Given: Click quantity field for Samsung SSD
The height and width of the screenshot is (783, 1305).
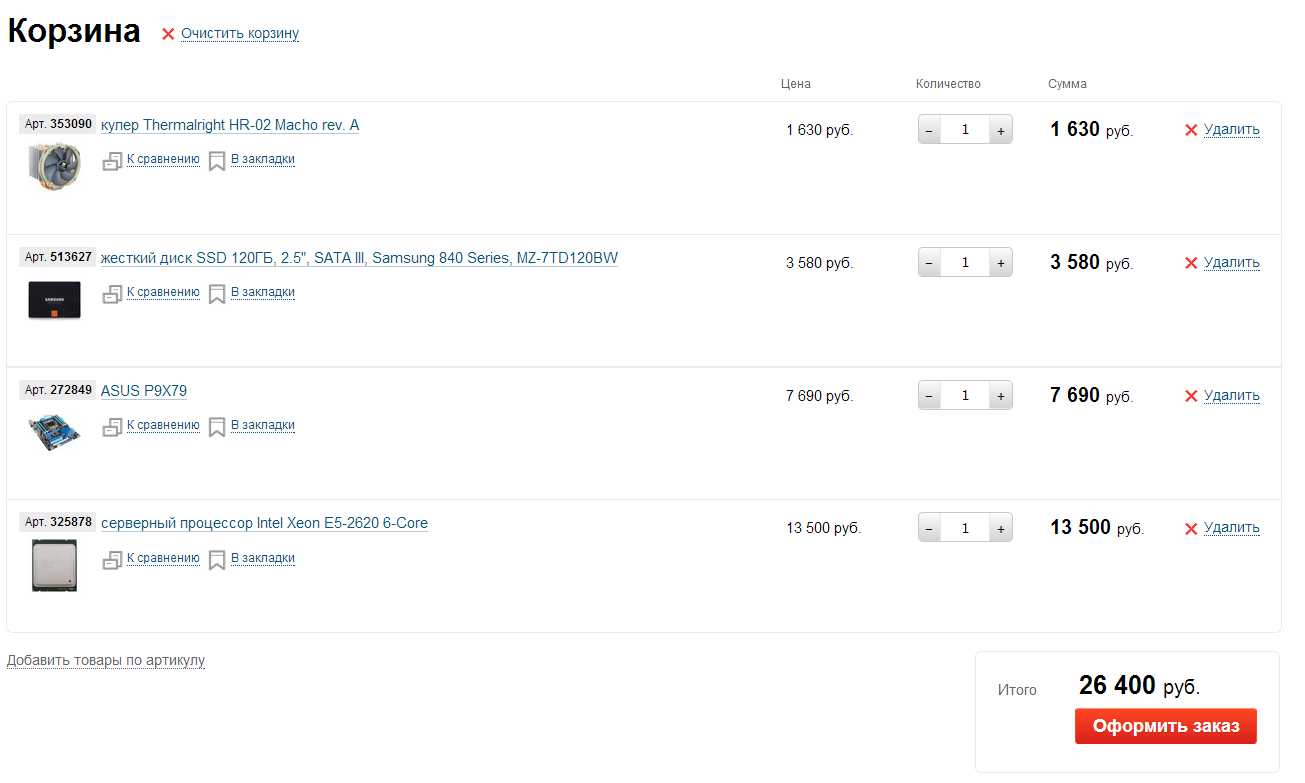Looking at the screenshot, I should point(965,263).
